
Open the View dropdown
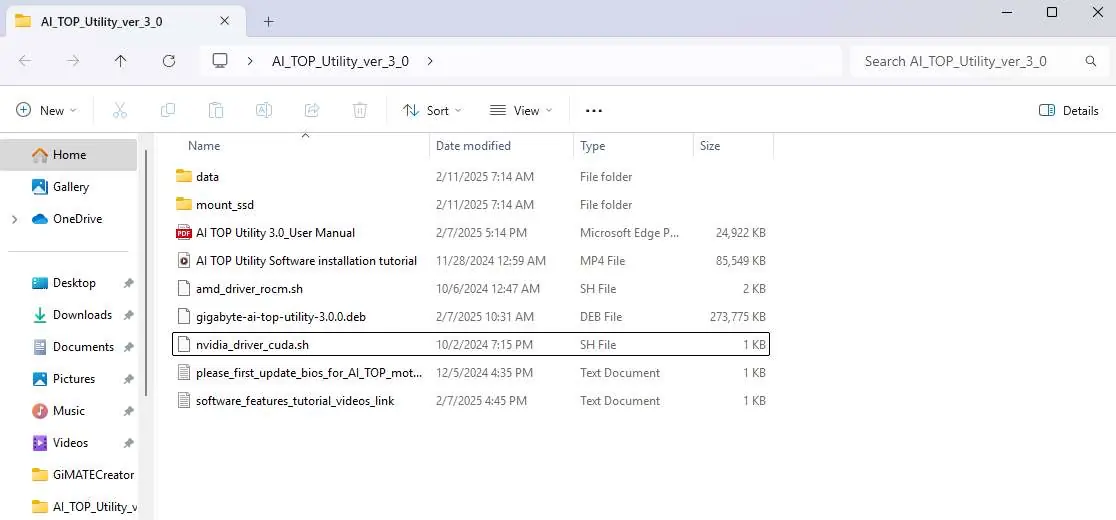(521, 110)
